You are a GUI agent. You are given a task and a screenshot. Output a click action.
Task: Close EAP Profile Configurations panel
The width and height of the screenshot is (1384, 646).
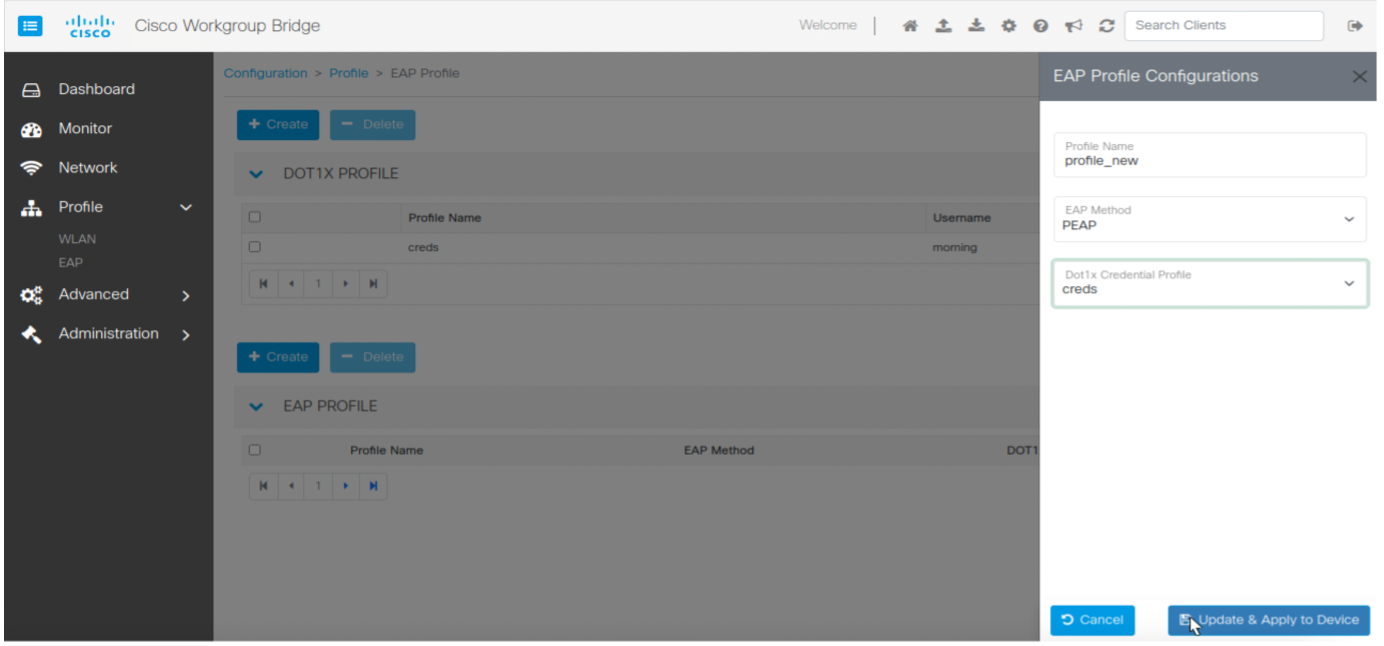click(x=1359, y=76)
